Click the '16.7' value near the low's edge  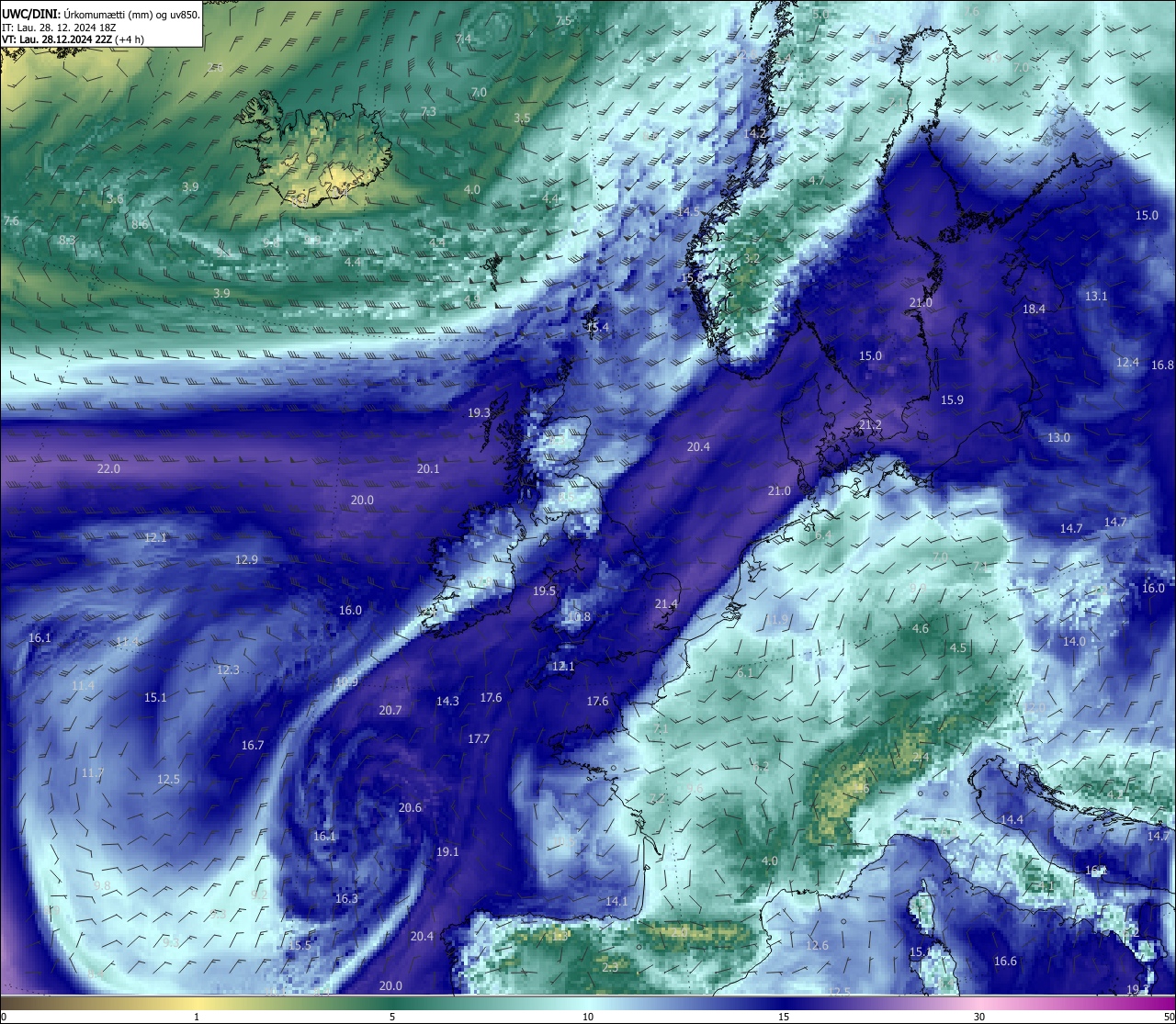click(253, 745)
